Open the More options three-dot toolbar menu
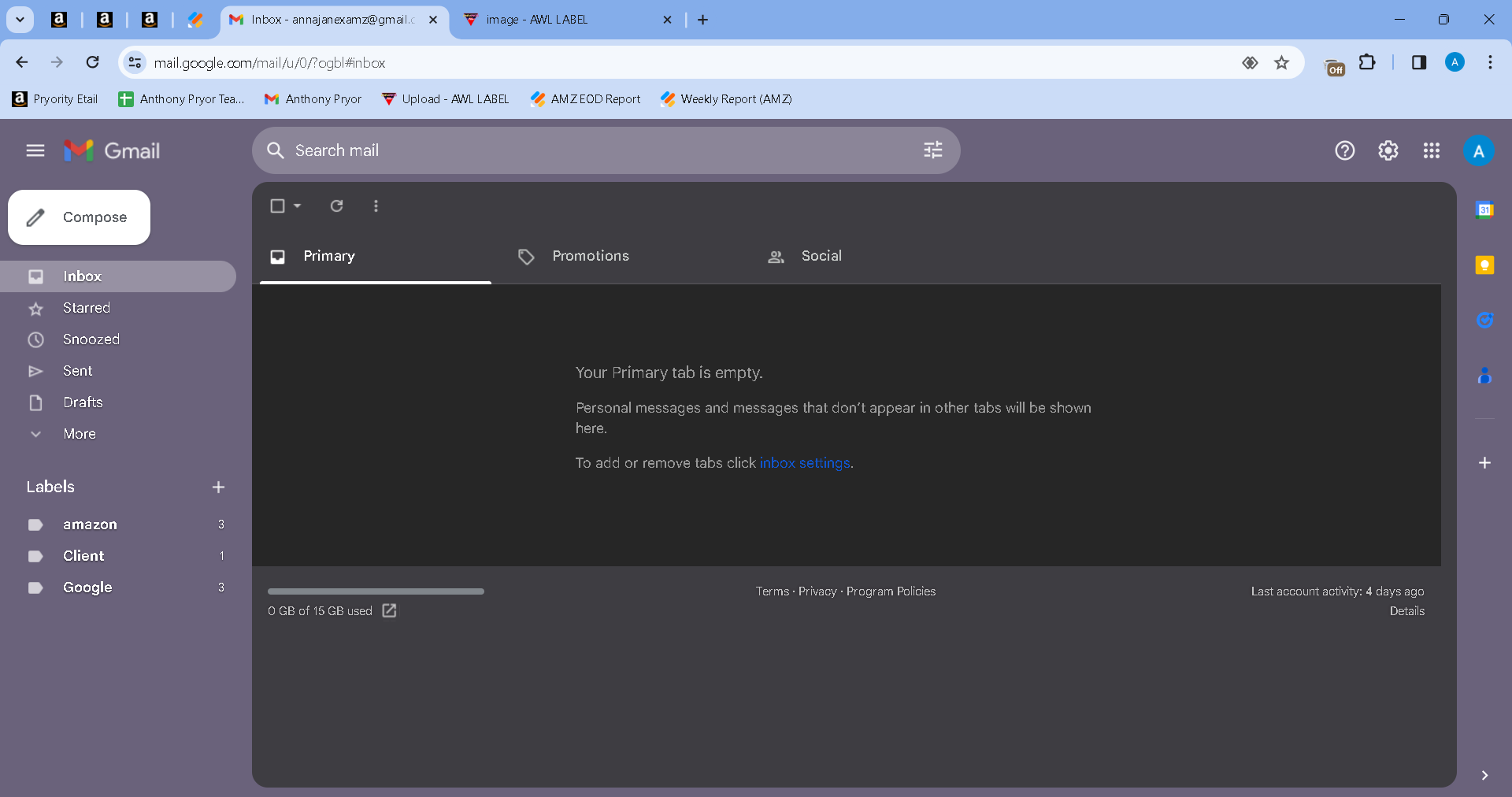Viewport: 1512px width, 797px height. pos(376,206)
